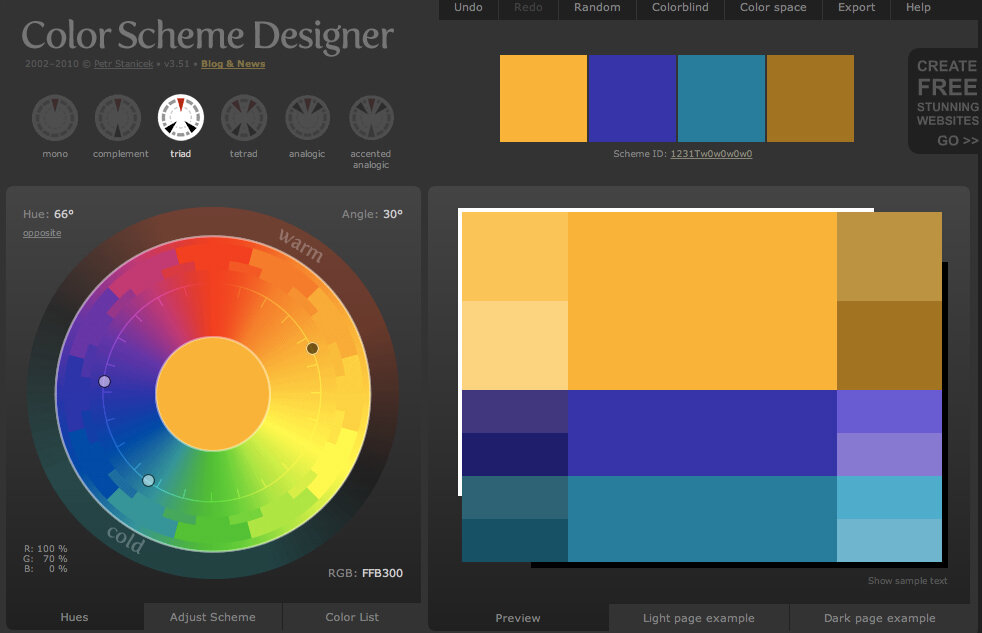This screenshot has width=982, height=633.
Task: Open the Color List tab
Action: [x=351, y=617]
